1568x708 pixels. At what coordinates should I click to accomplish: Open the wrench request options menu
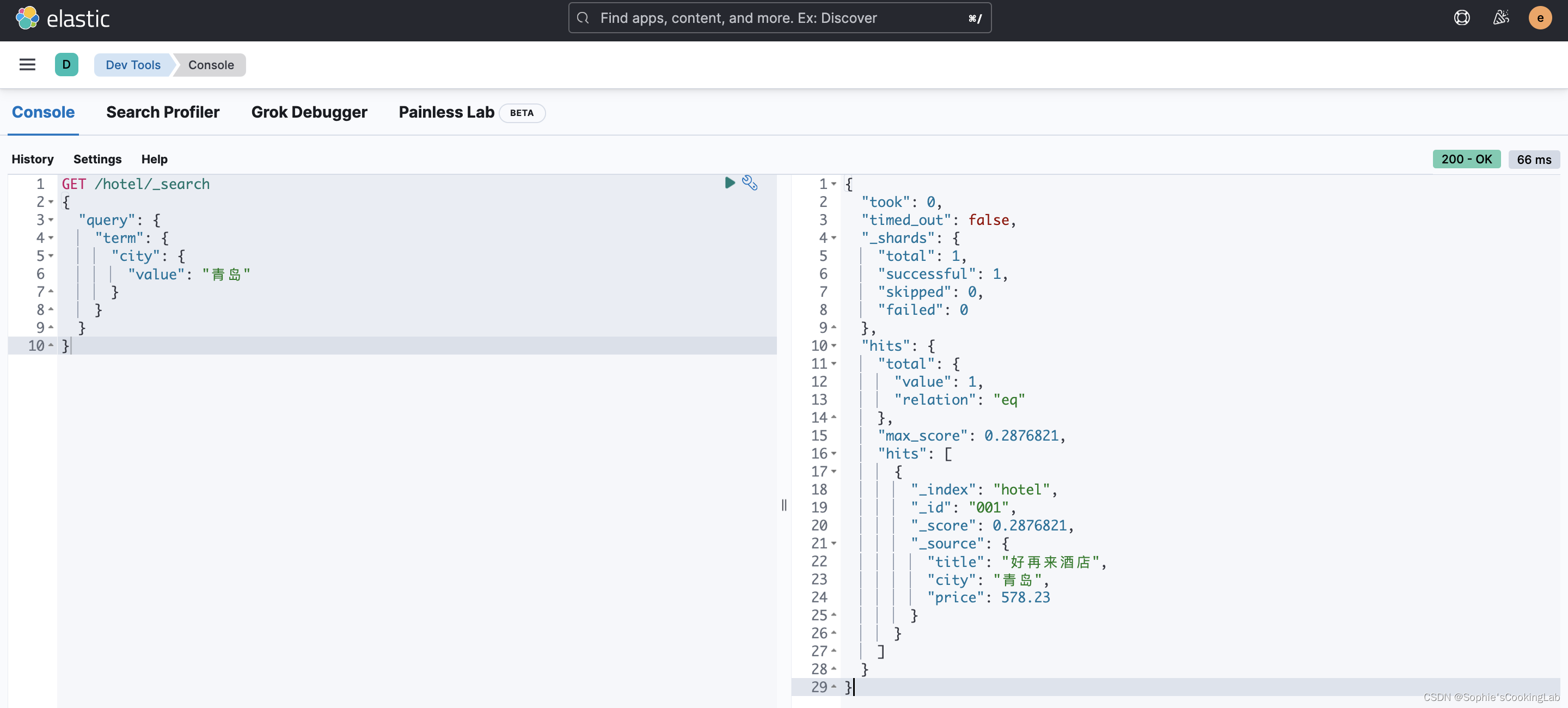(x=750, y=182)
